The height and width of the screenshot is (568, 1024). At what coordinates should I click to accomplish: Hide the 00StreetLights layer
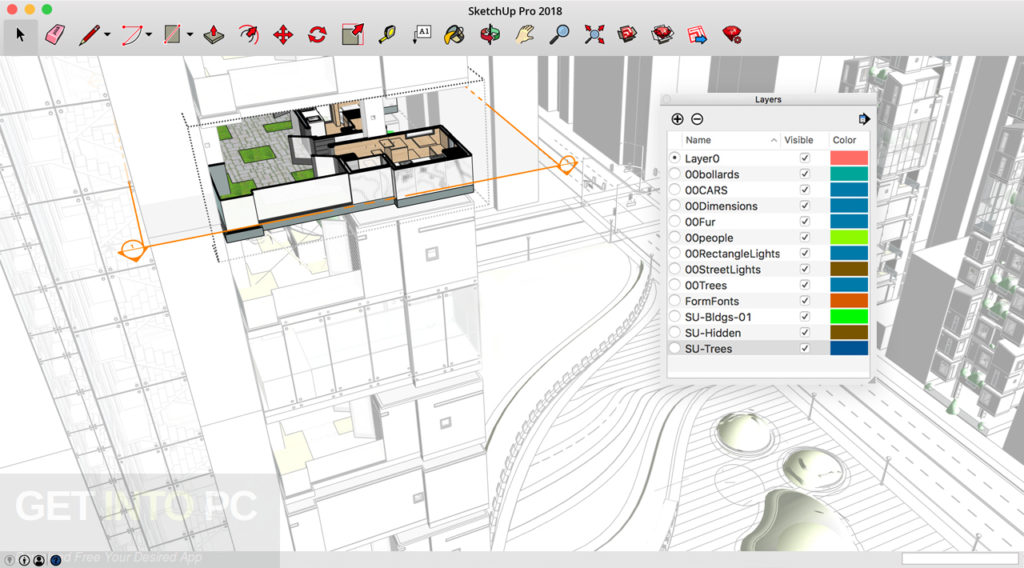coord(805,269)
